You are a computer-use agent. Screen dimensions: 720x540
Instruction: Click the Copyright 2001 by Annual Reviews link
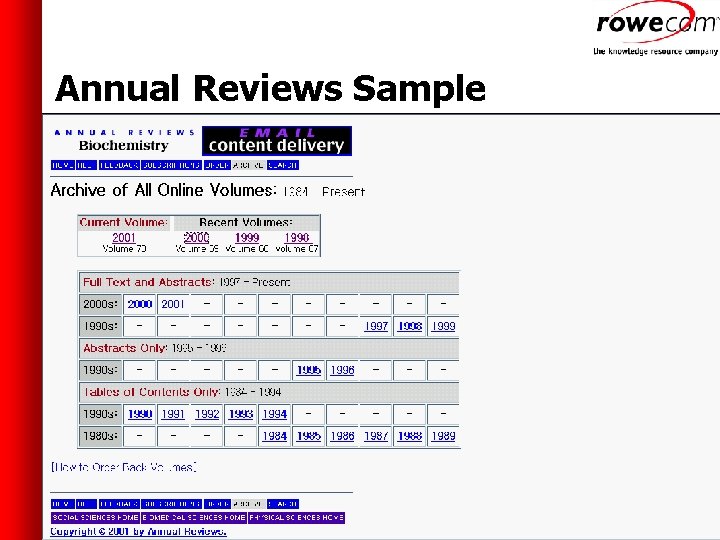click(x=138, y=532)
